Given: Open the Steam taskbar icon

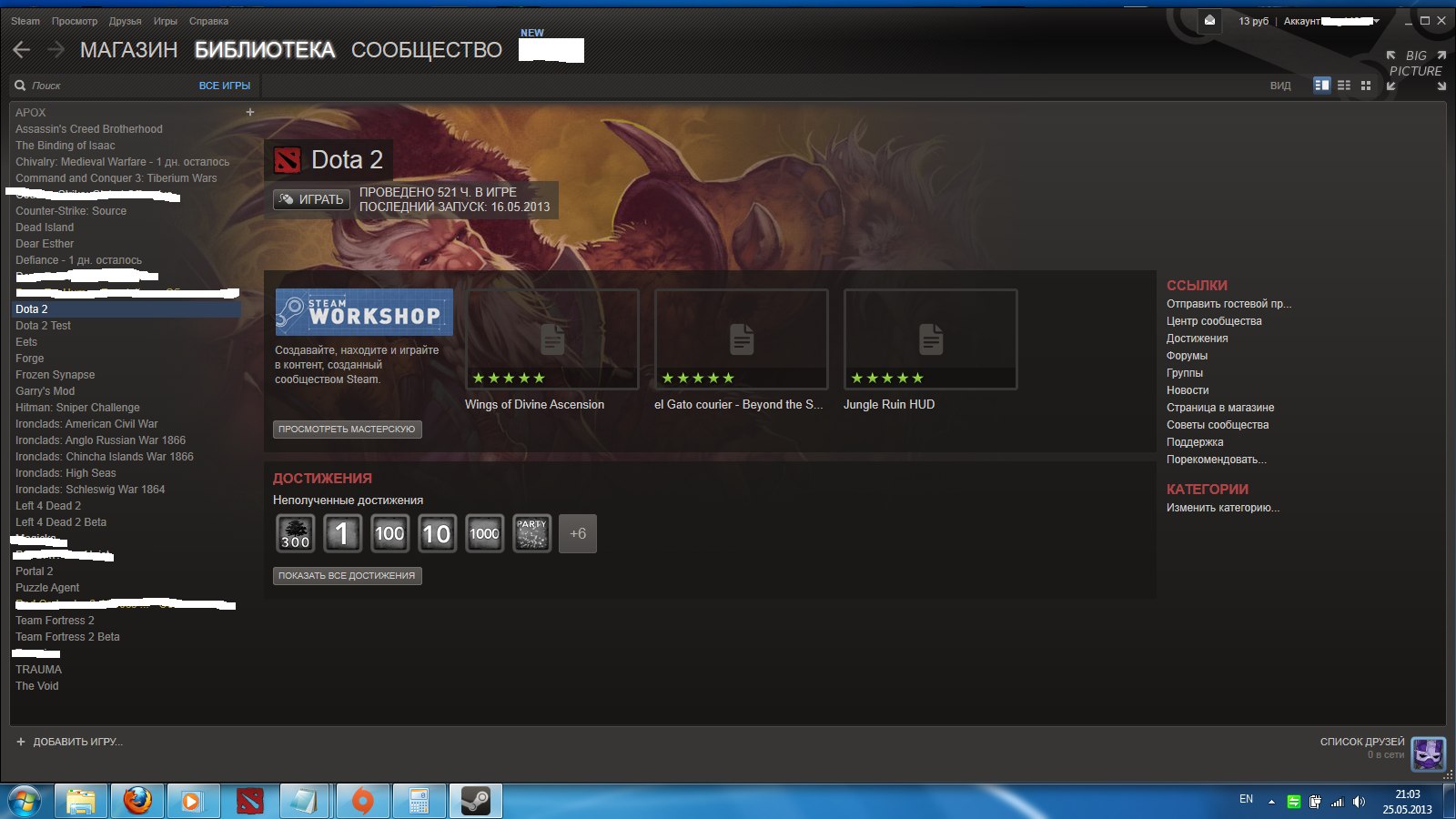Looking at the screenshot, I should click(x=475, y=801).
